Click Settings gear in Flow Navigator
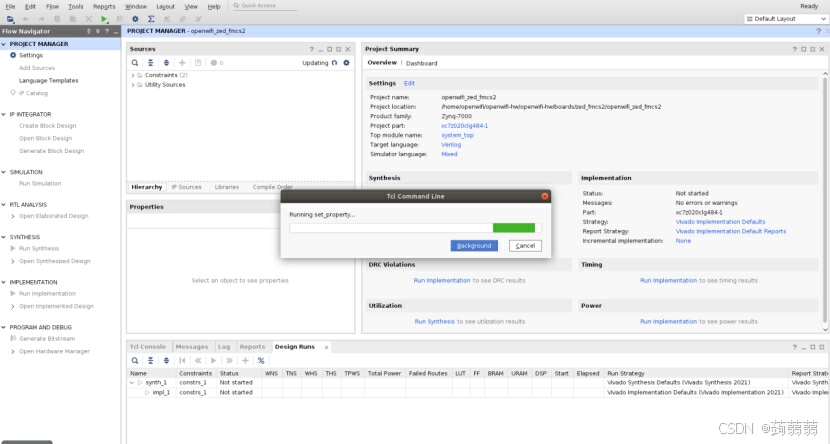The height and width of the screenshot is (444, 830). coord(13,55)
